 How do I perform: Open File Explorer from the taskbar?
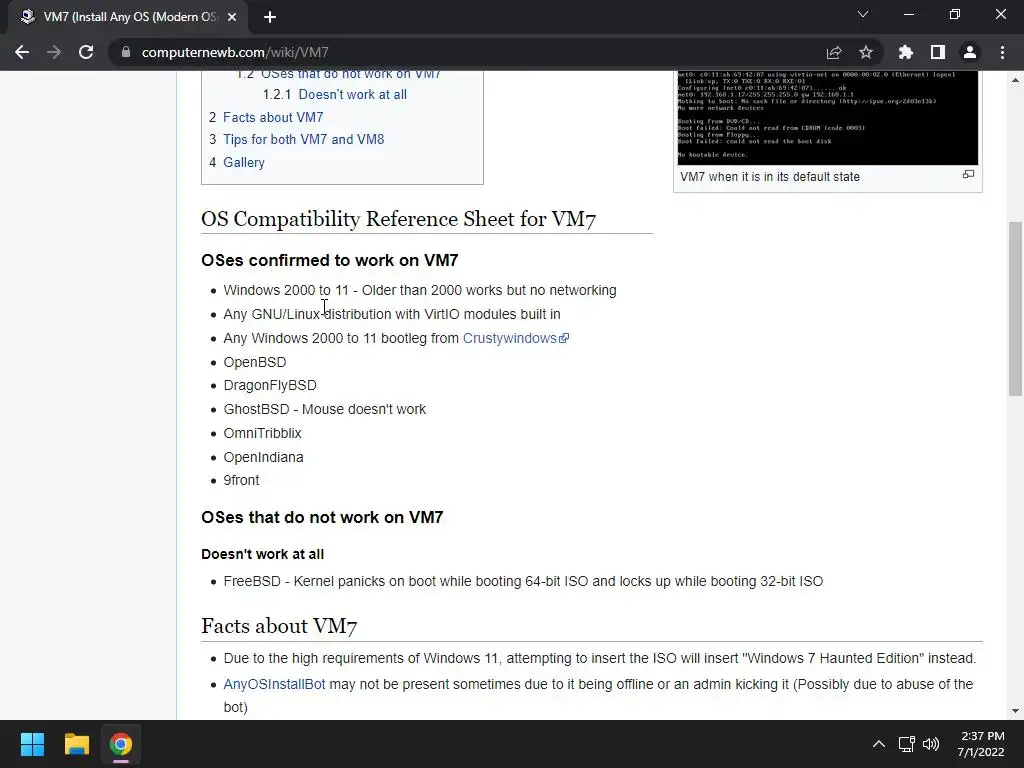pyautogui.click(x=76, y=744)
